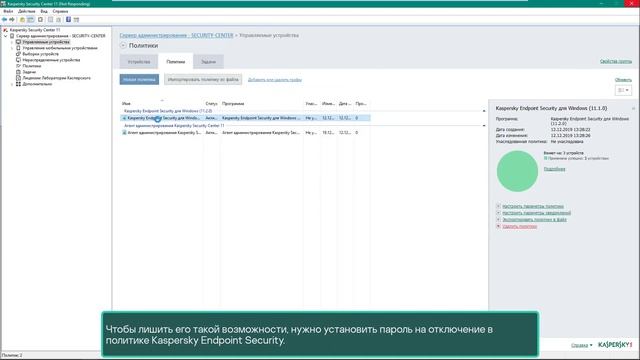Viewport: 640px width, 360px height.
Task: Click the Endpoint Security policy row icon
Action: pos(124,118)
